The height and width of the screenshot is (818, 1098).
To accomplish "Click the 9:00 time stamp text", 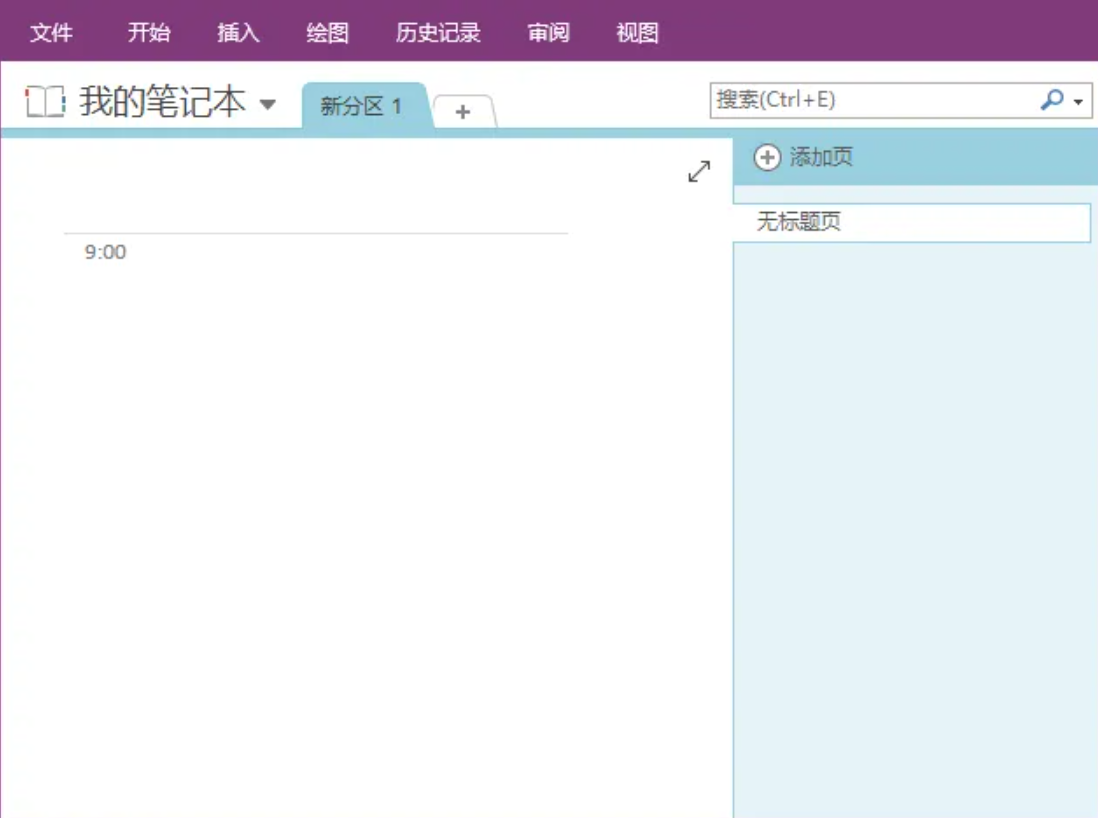I will click(106, 252).
